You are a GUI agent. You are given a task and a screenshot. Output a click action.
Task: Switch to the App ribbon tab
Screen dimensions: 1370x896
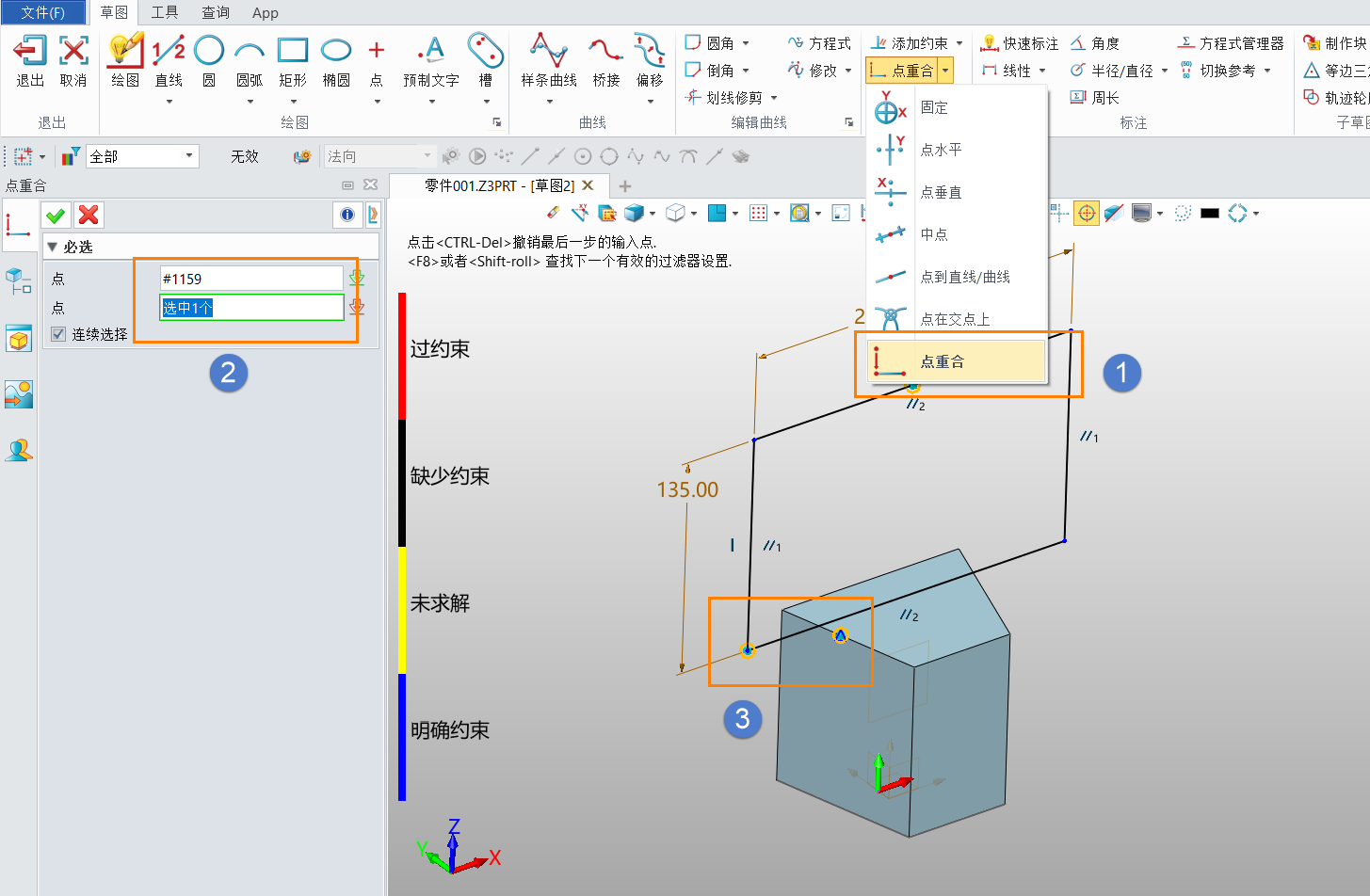click(266, 12)
